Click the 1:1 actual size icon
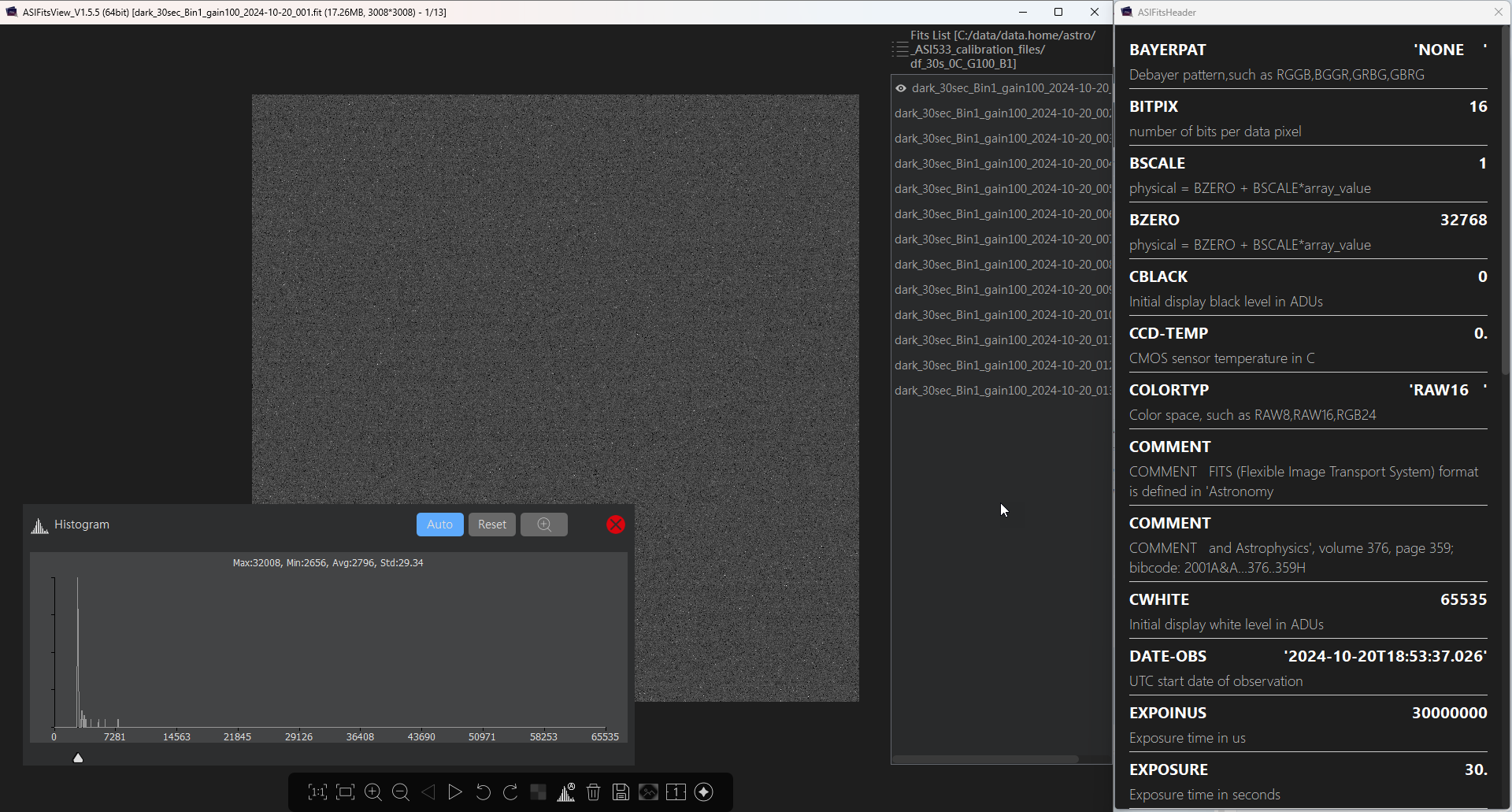Image resolution: width=1512 pixels, height=812 pixels. pos(317,792)
